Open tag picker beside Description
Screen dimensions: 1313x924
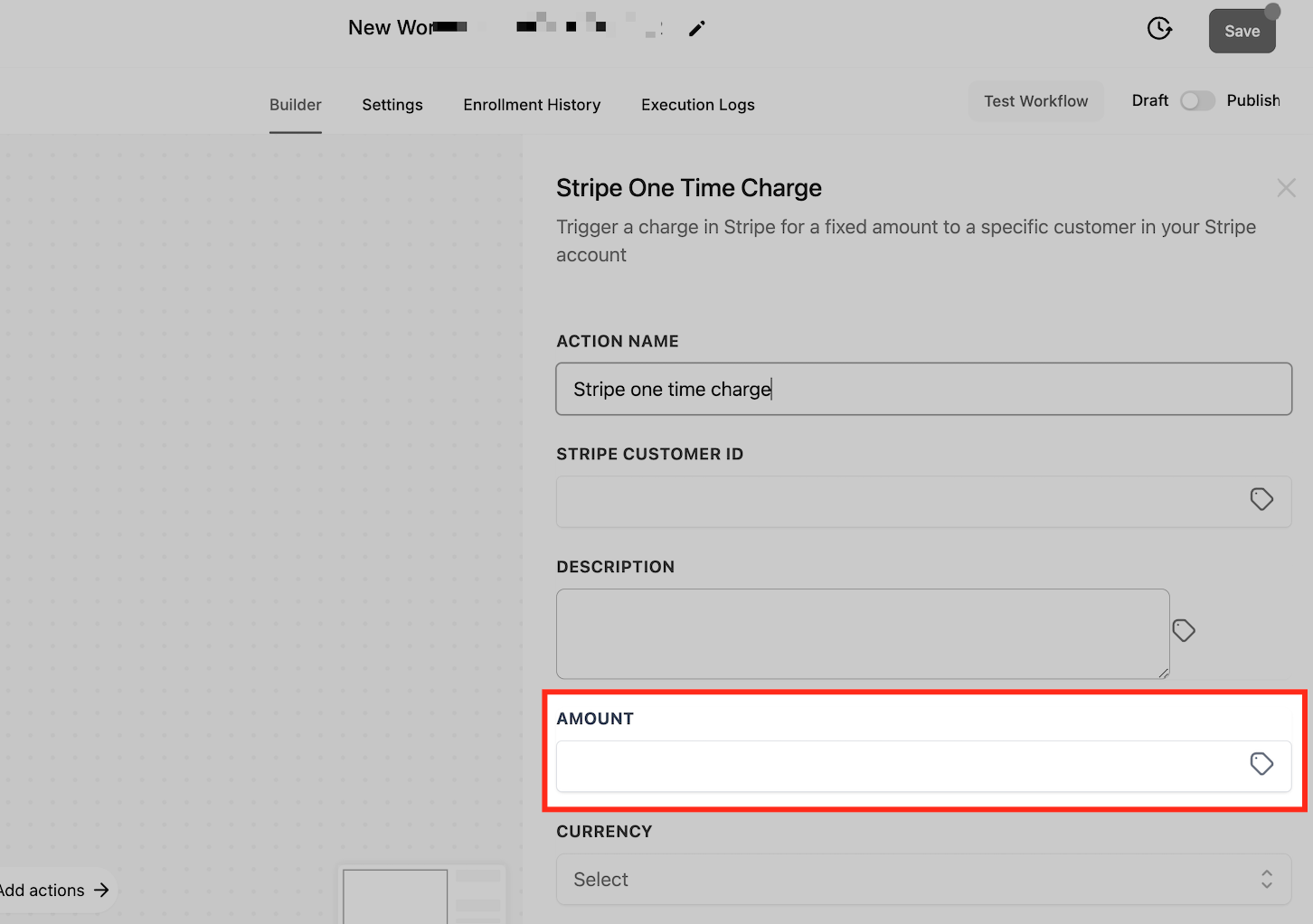[x=1184, y=630]
